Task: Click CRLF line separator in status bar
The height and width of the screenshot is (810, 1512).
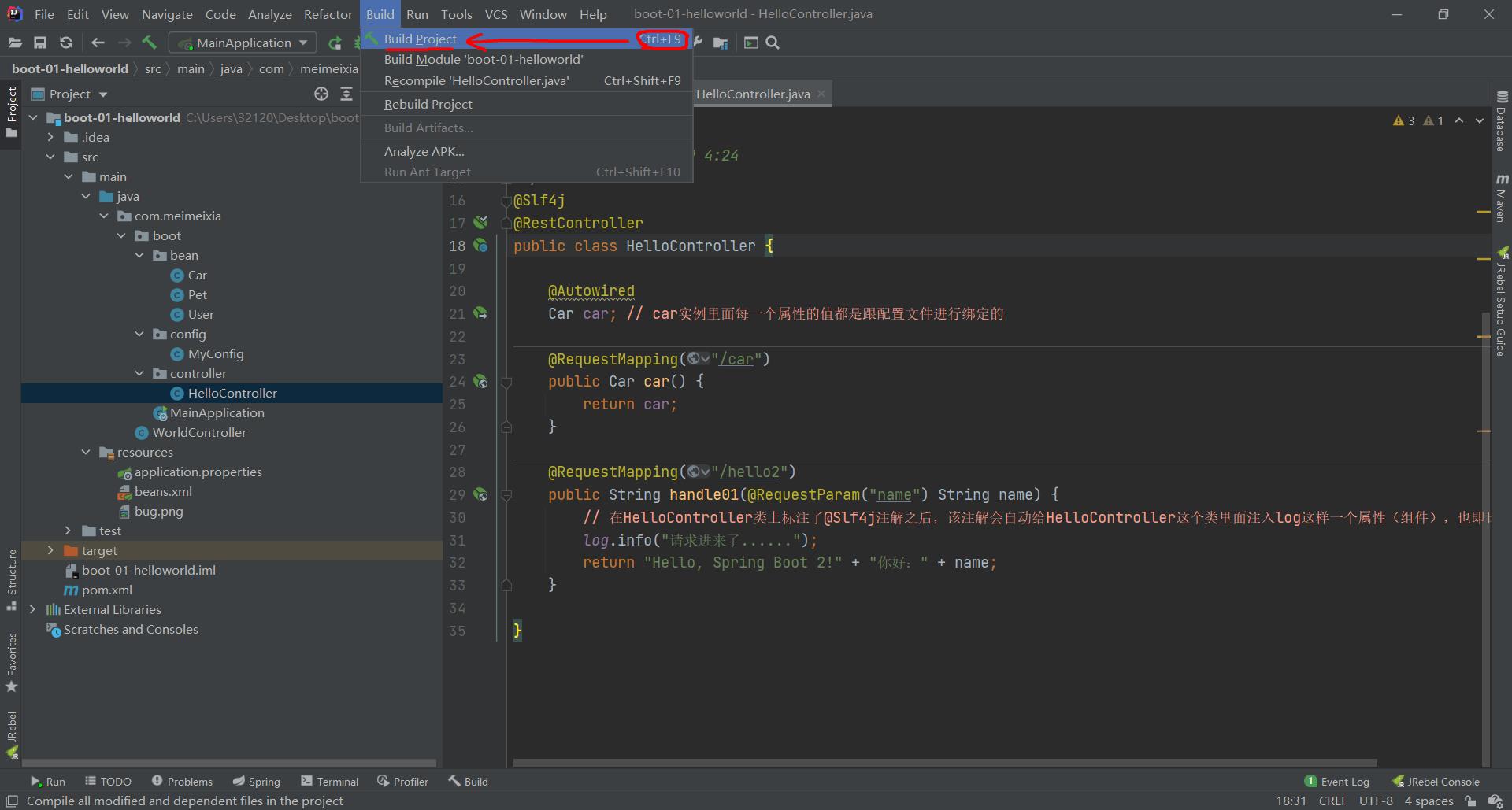Action: pyautogui.click(x=1332, y=801)
